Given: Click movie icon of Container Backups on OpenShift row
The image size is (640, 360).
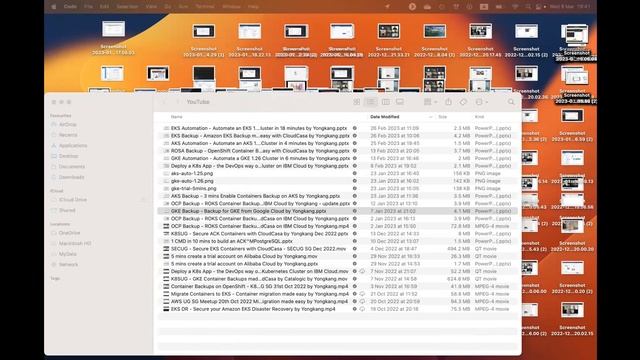Looking at the screenshot, I should (x=166, y=287).
